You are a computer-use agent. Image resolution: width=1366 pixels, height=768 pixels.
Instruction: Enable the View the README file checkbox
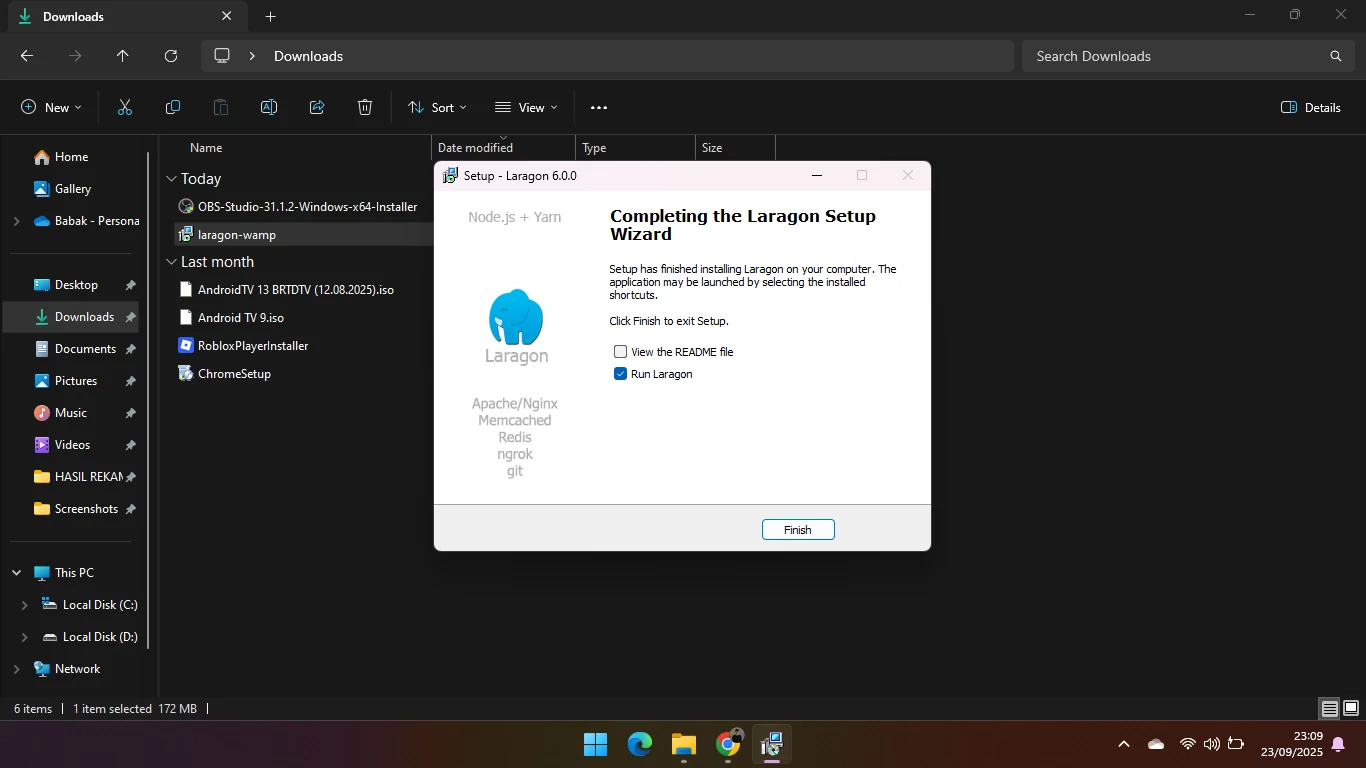(621, 352)
